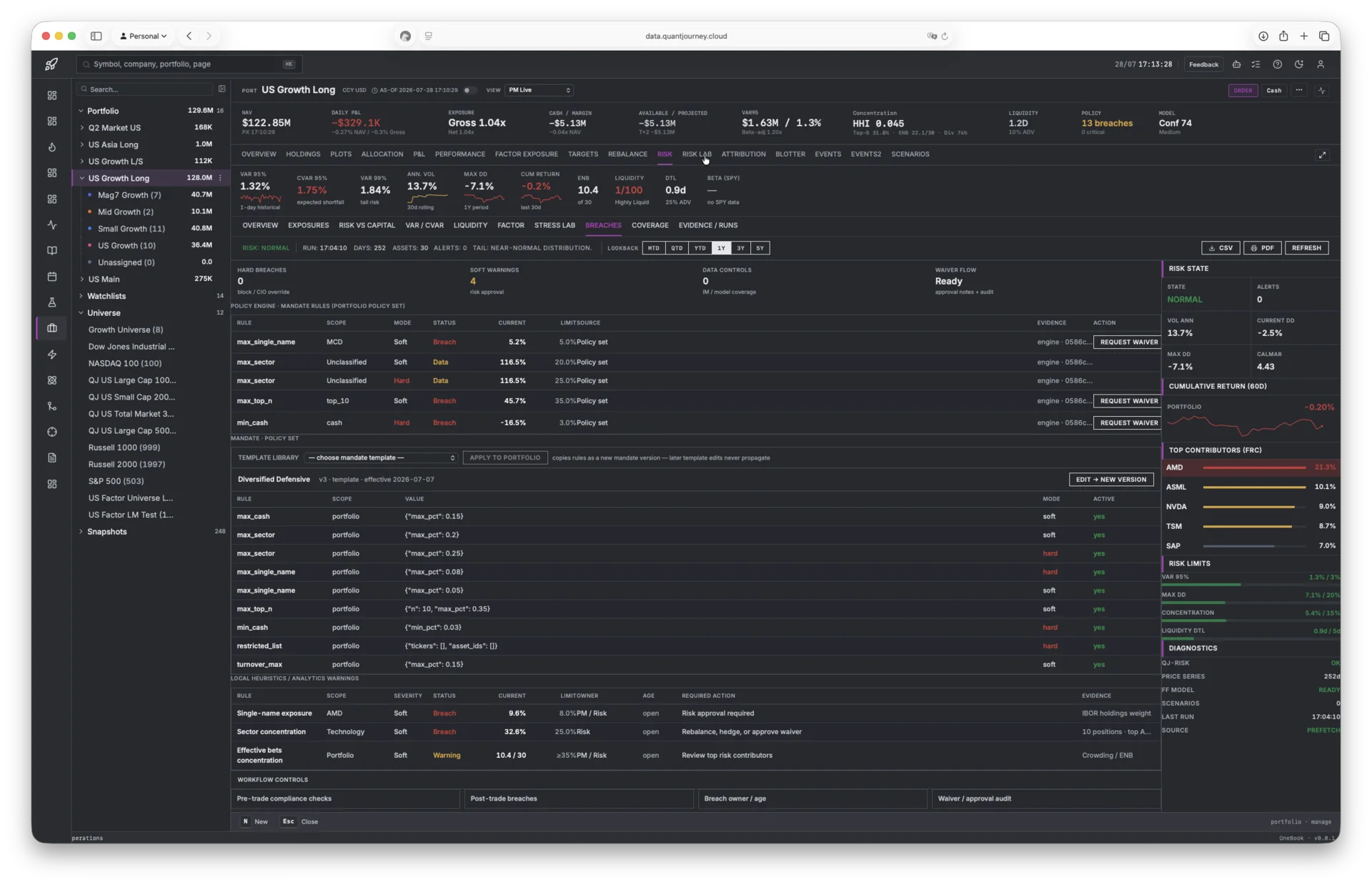The height and width of the screenshot is (885, 1372).
Task: Open the calendar icon in the sidebar
Action: (x=52, y=277)
